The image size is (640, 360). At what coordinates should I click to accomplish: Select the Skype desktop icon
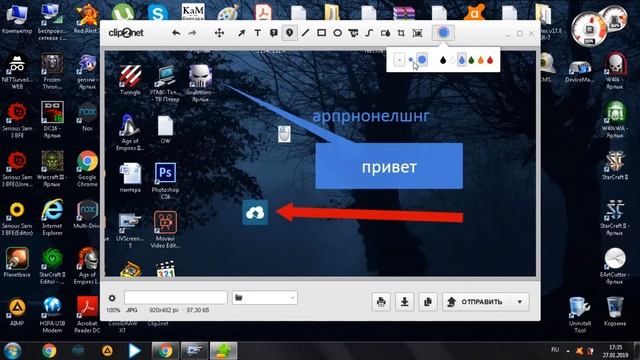click(158, 13)
